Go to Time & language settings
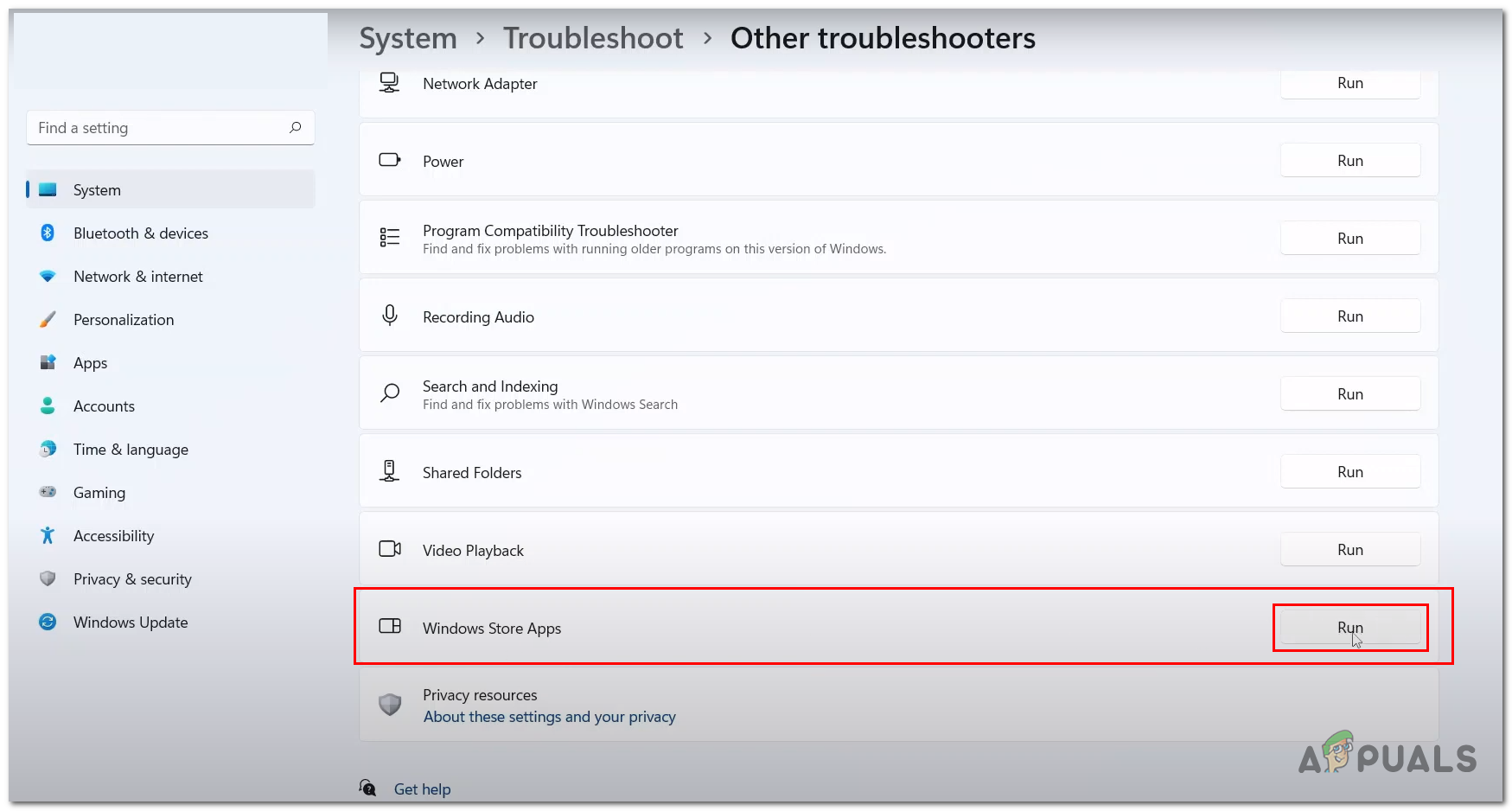 [x=131, y=450]
